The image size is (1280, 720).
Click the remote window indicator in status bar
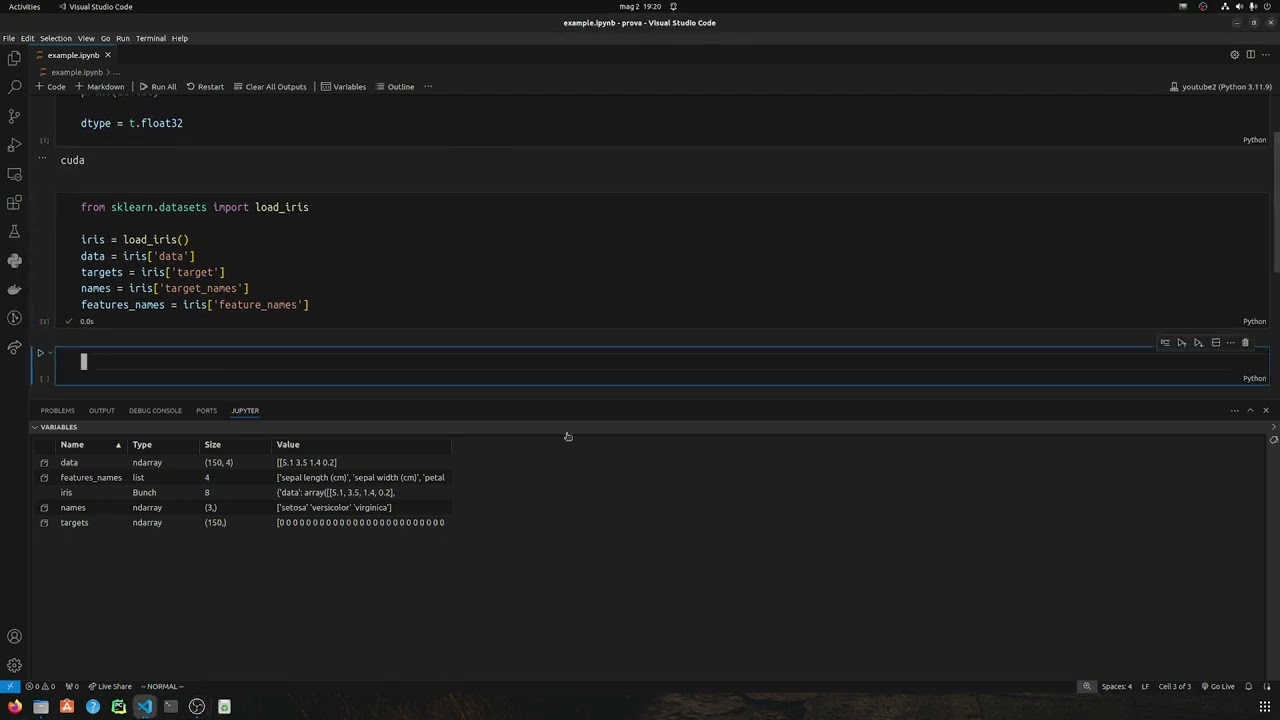coord(9,686)
